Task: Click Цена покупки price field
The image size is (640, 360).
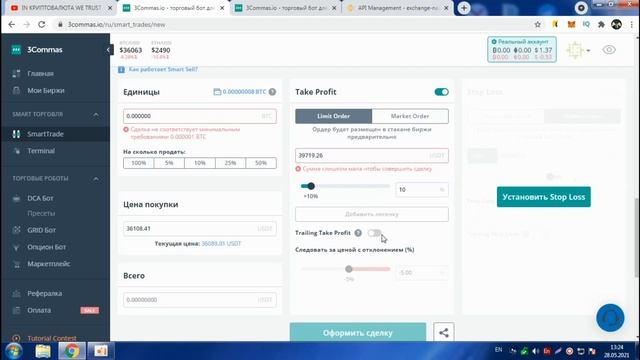Action: [x=200, y=229]
